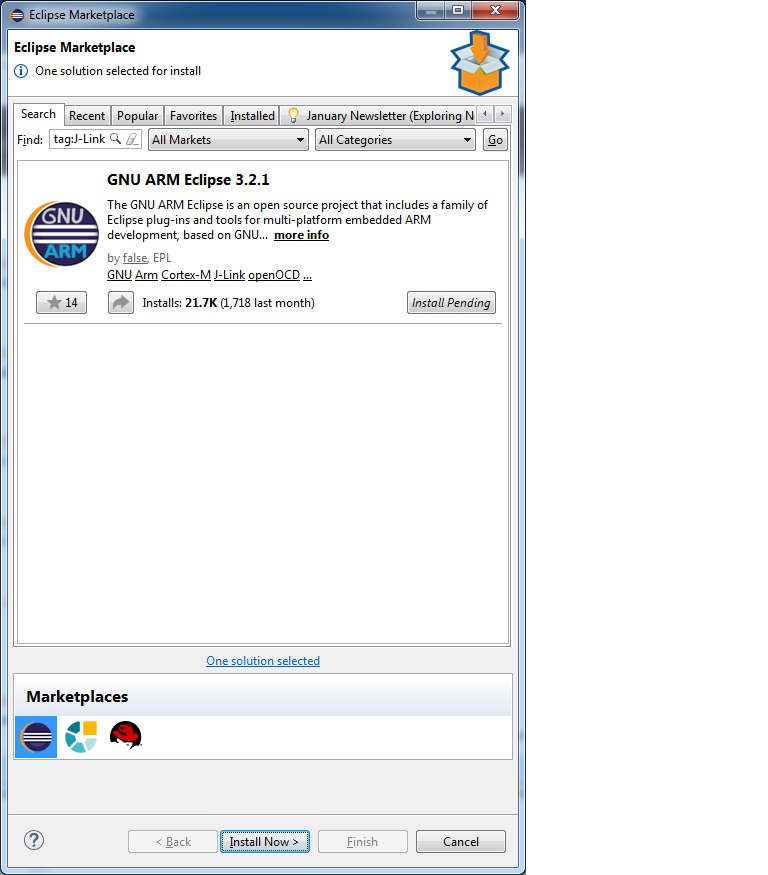This screenshot has height=875, width=768.
Task: Click the lightbulb icon on newsletter tab
Action: (293, 116)
